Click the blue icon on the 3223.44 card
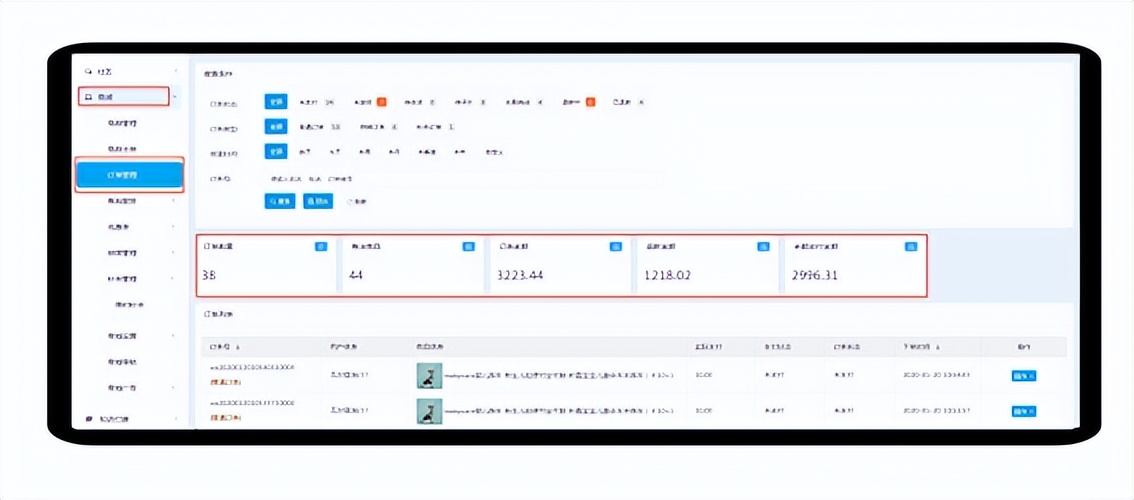Screen dimensions: 1134x500 pos(615,247)
